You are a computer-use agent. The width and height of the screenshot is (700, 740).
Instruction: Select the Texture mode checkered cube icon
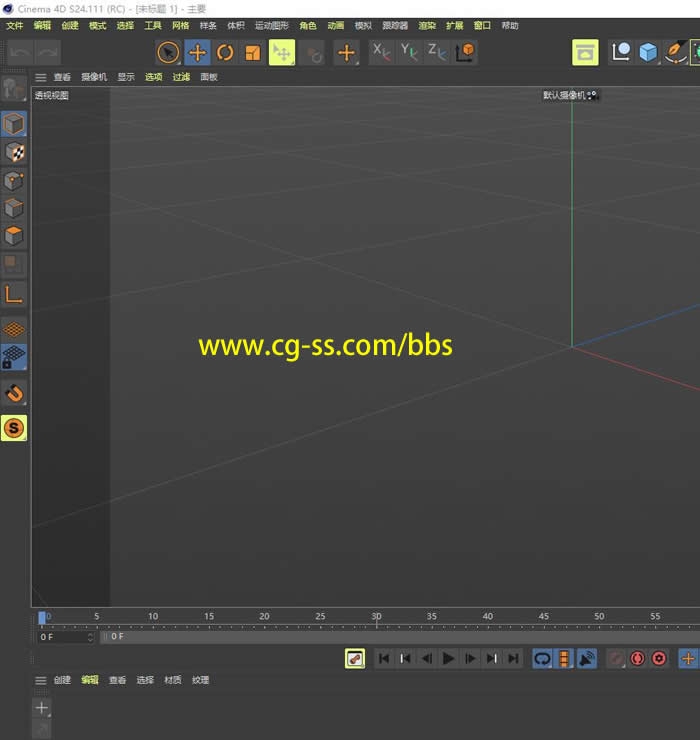[x=14, y=152]
